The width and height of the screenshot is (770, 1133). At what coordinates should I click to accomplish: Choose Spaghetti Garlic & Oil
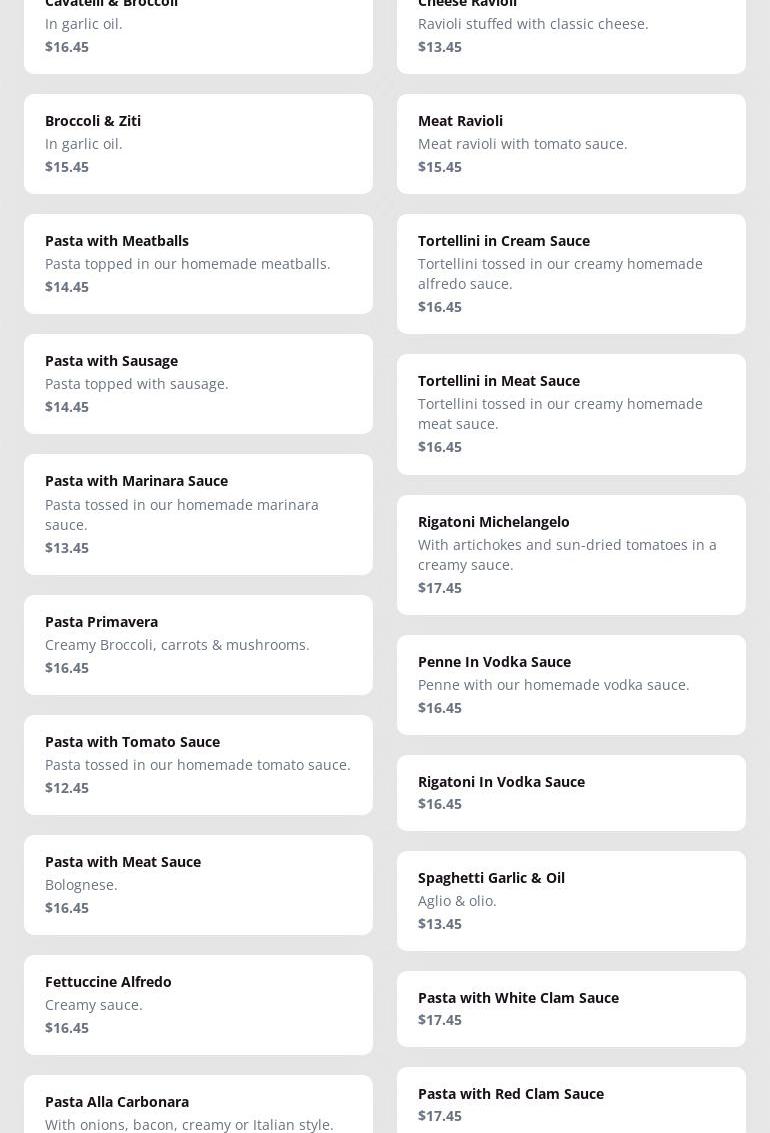coord(571,901)
